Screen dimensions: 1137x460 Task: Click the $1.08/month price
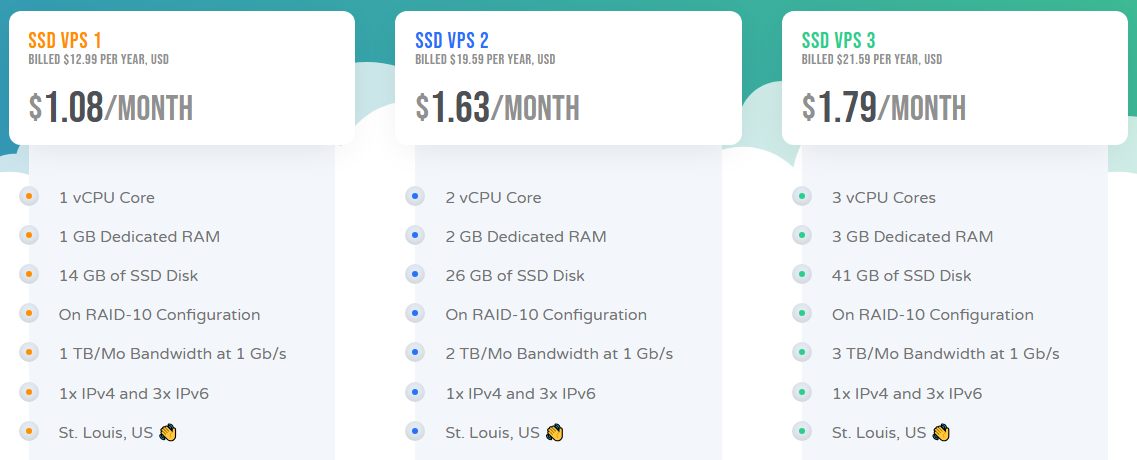pyautogui.click(x=111, y=107)
